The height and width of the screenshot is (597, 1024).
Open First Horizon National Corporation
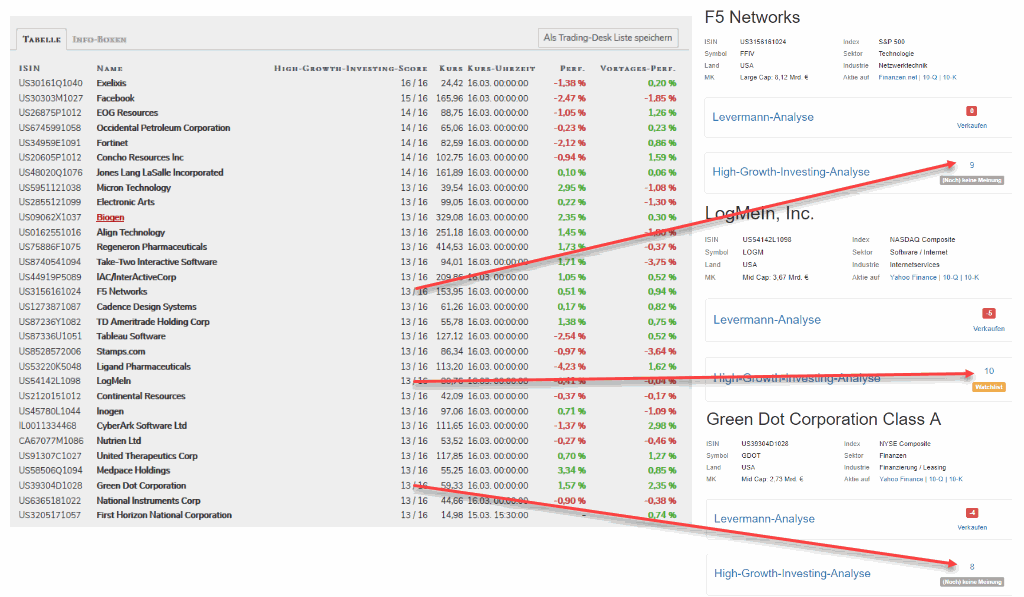tap(164, 515)
